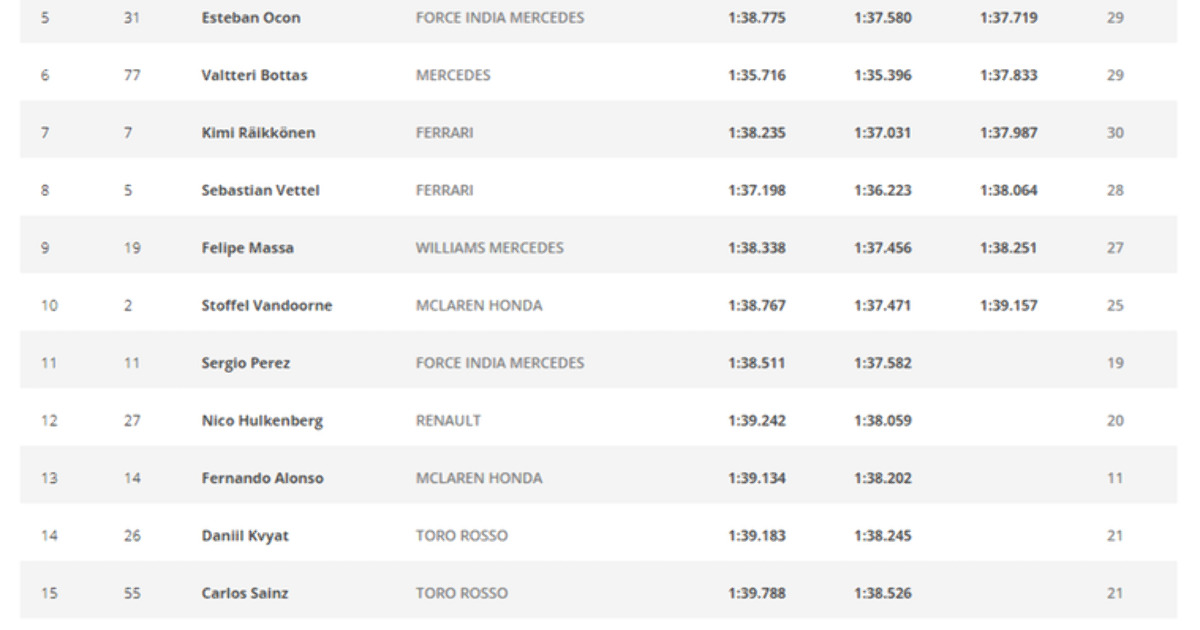Click WILLIAMS MERCEDES team name
The width and height of the screenshot is (1200, 630).
(x=489, y=248)
